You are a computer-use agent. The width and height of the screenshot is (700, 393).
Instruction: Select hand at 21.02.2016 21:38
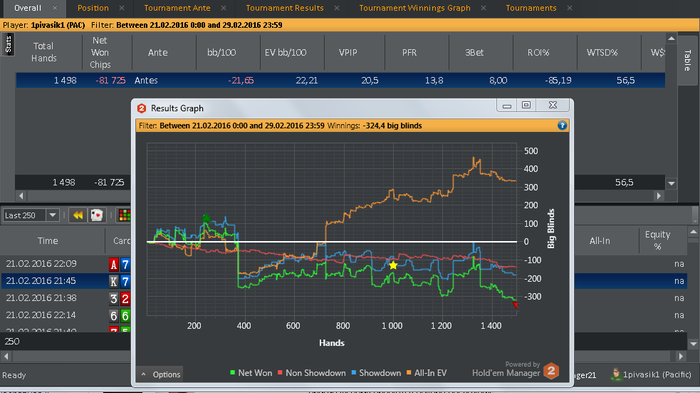pos(41,298)
